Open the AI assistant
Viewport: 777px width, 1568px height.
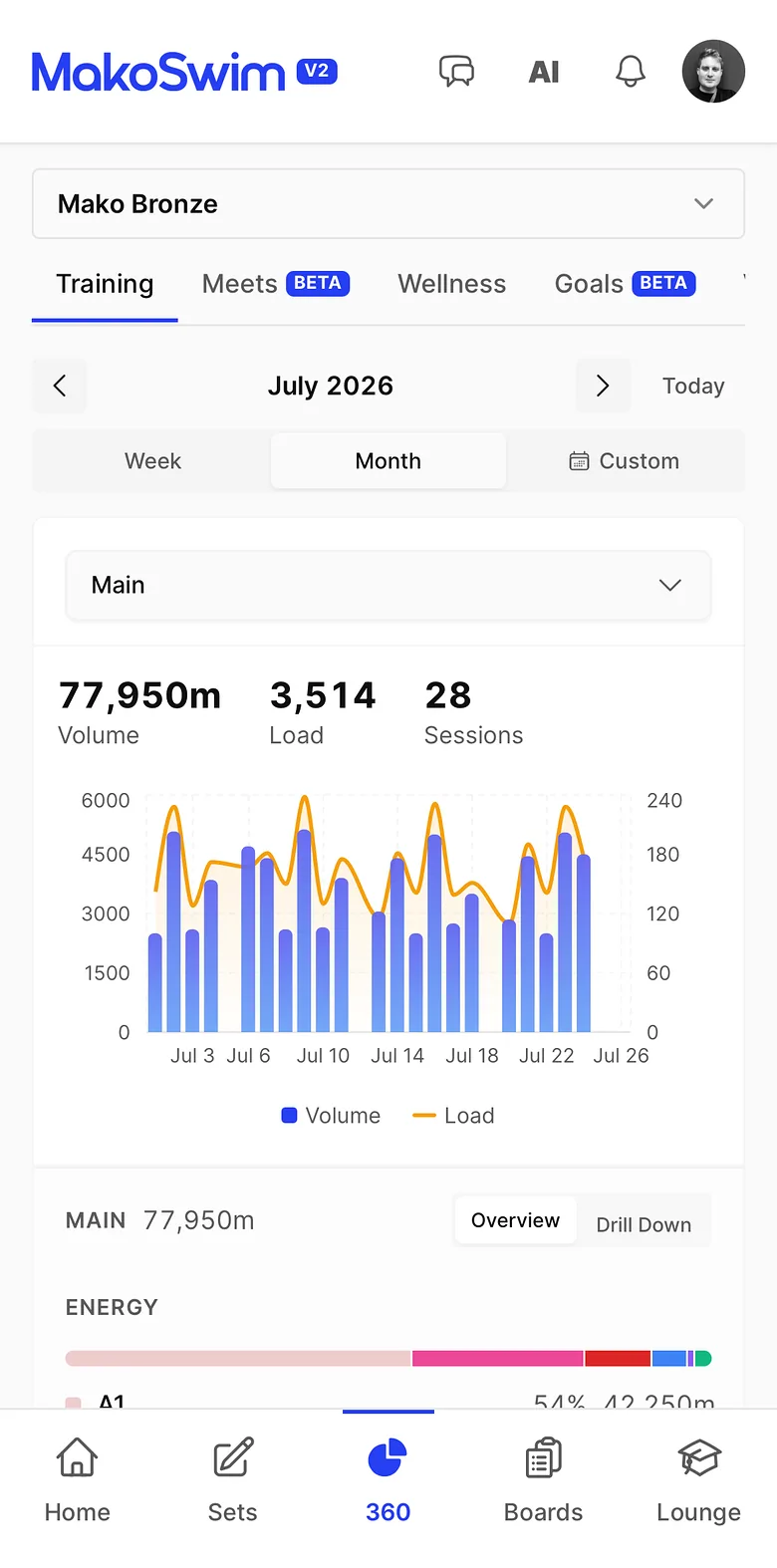pos(544,72)
